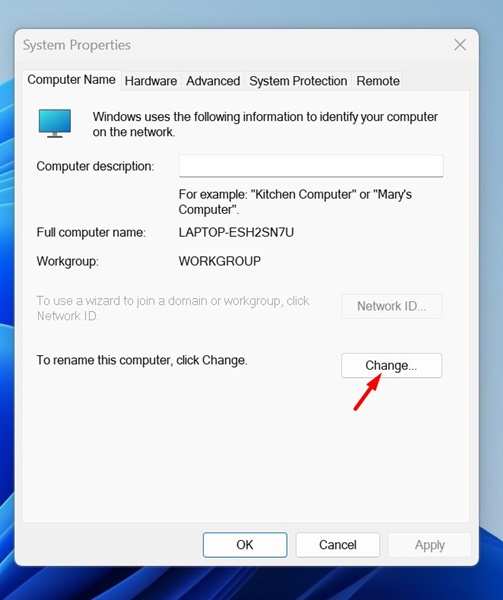The height and width of the screenshot is (600, 503).
Task: Click the WORKGROUP value text
Action: pos(220,261)
